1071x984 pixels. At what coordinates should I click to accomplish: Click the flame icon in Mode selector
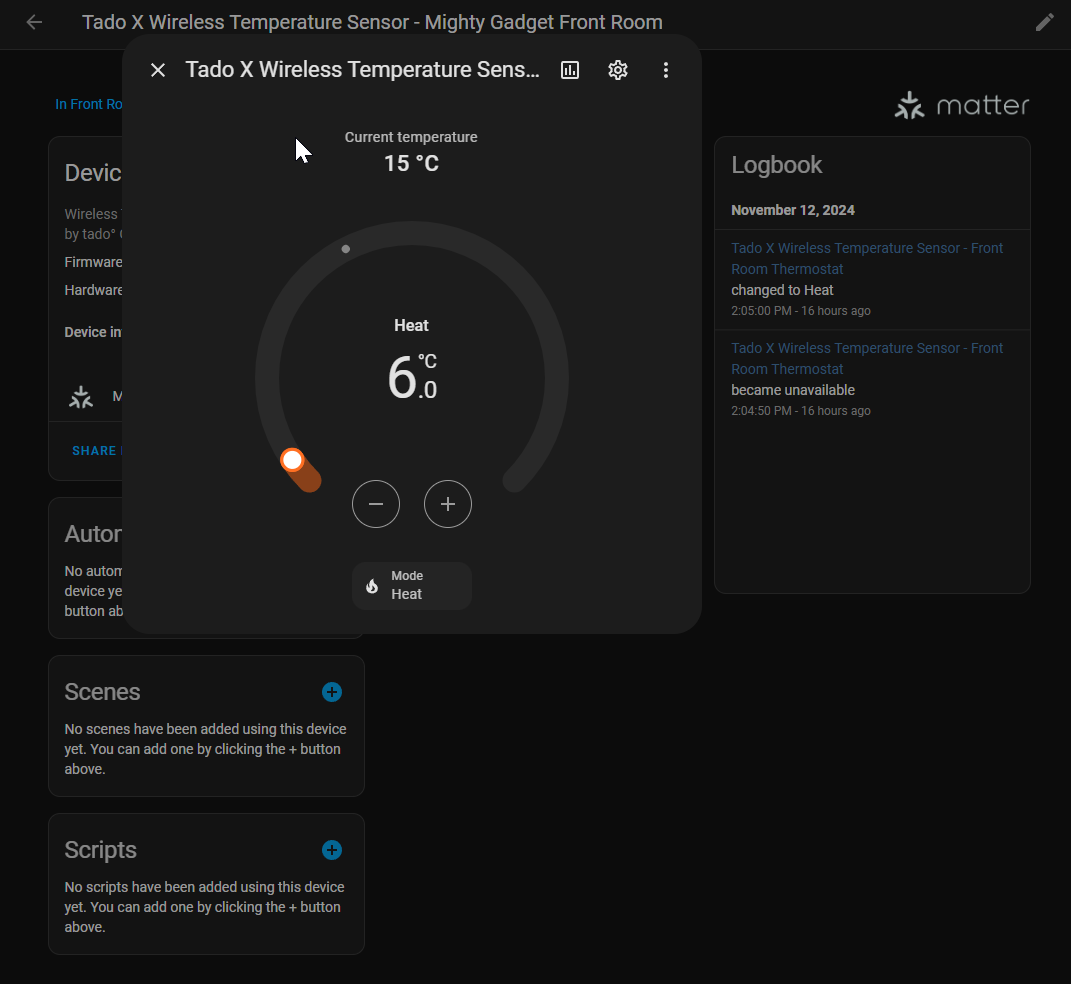tap(372, 586)
